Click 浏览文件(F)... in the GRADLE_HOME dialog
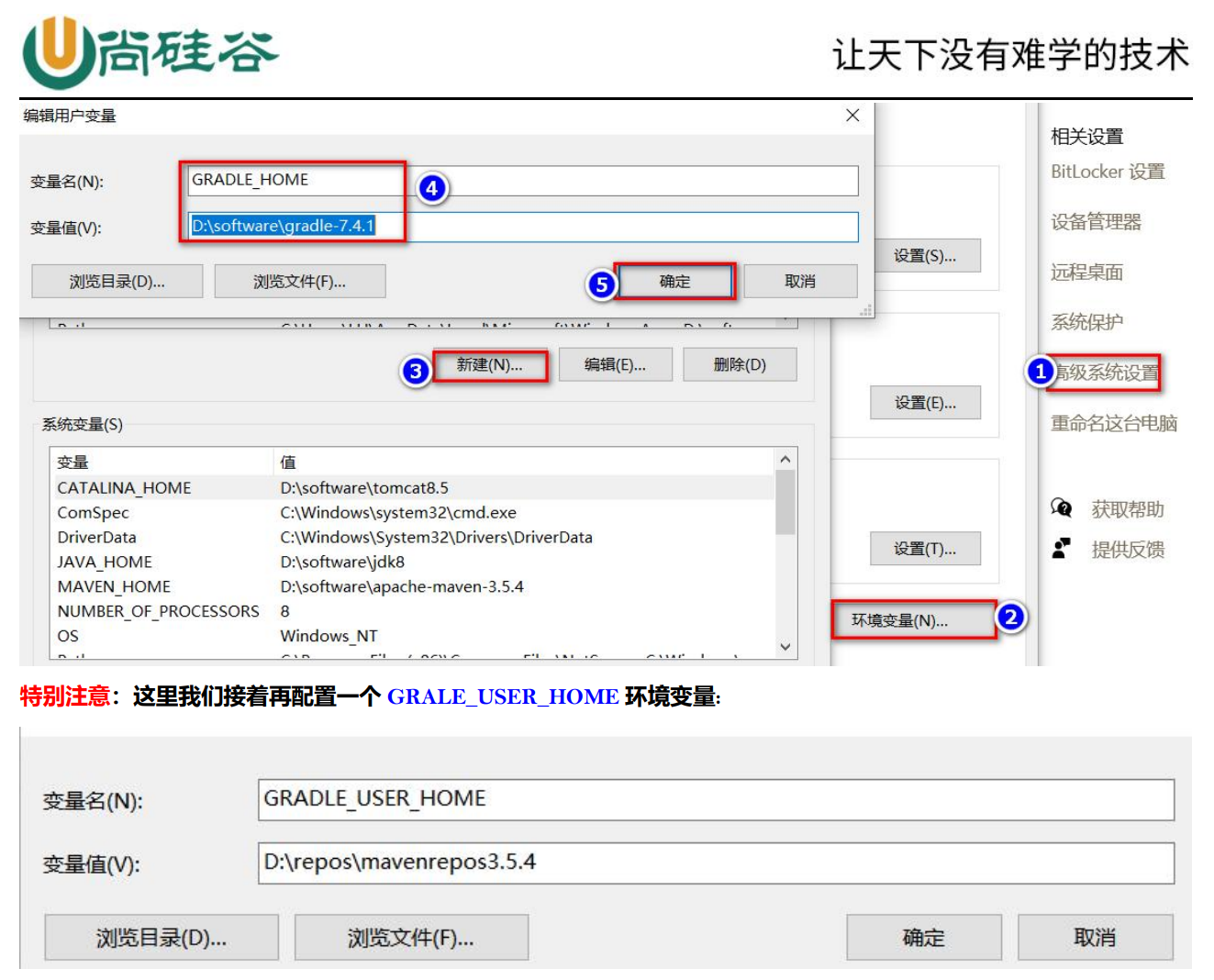The image size is (1214, 980). click(x=300, y=281)
